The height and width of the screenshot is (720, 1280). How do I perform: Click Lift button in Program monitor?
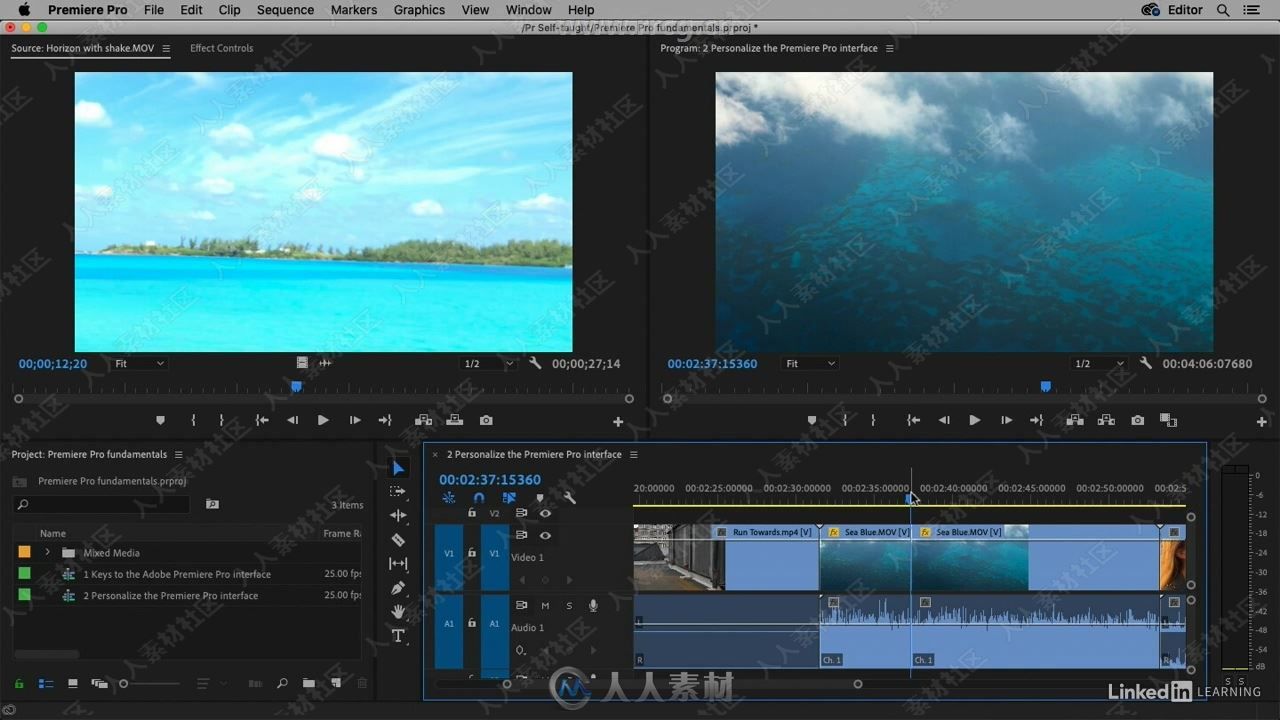point(1075,421)
